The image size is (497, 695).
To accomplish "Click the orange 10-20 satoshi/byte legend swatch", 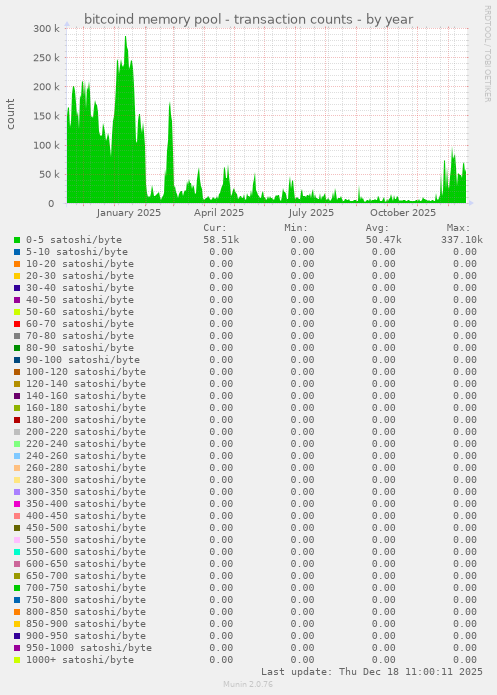I will pyautogui.click(x=17, y=264).
